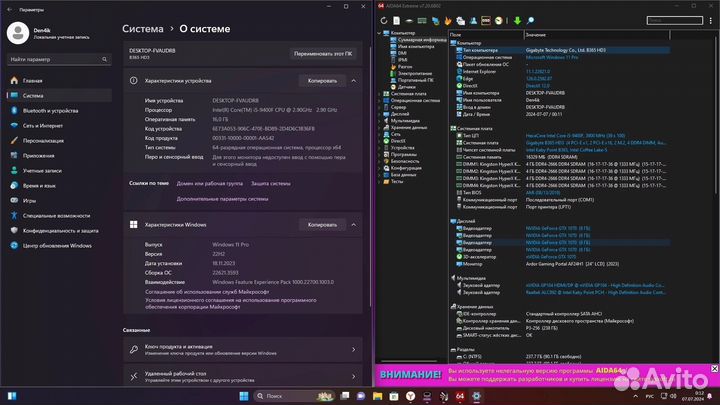
Task: Click the AIDA64 user icon in toolbar
Action: click(x=473, y=21)
